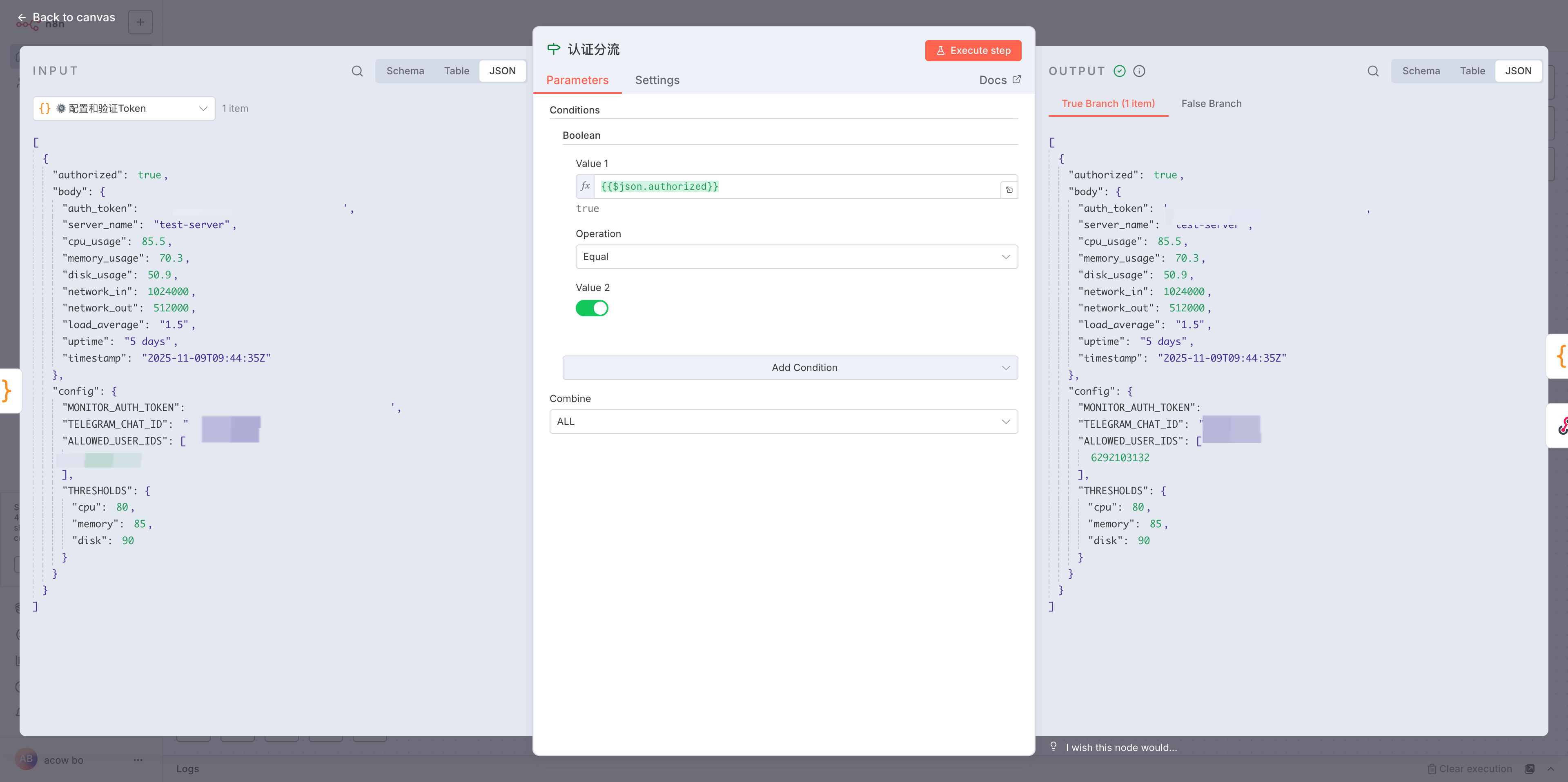Screen dimensions: 1568x782
Task: Open the Operation dropdown set to Equal
Action: (795, 257)
